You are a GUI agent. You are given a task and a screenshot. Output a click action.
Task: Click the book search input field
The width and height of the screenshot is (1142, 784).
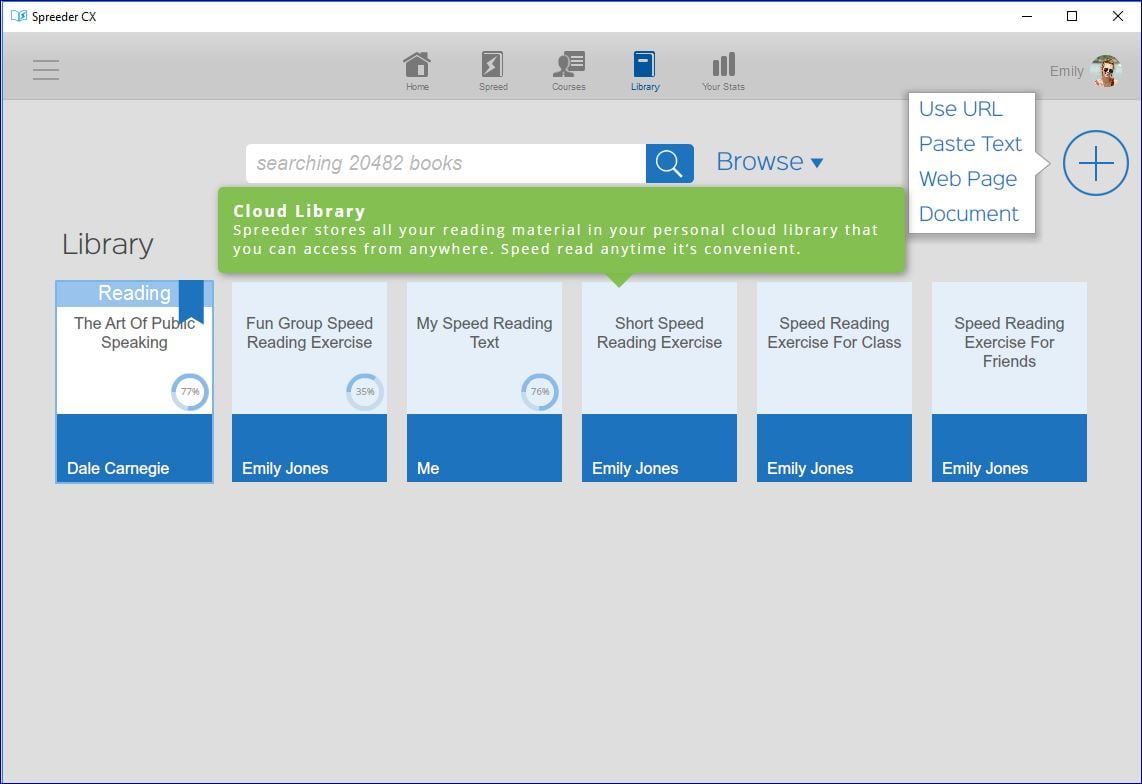[445, 164]
